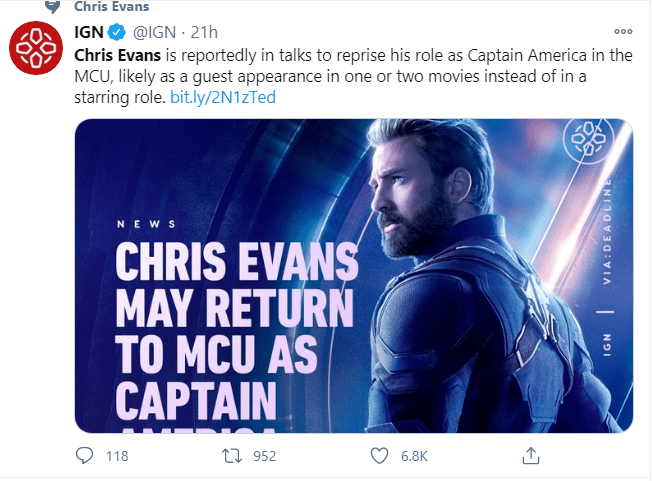Click the 118 replies count
Viewport: 652px width, 481px height.
pyautogui.click(x=117, y=456)
